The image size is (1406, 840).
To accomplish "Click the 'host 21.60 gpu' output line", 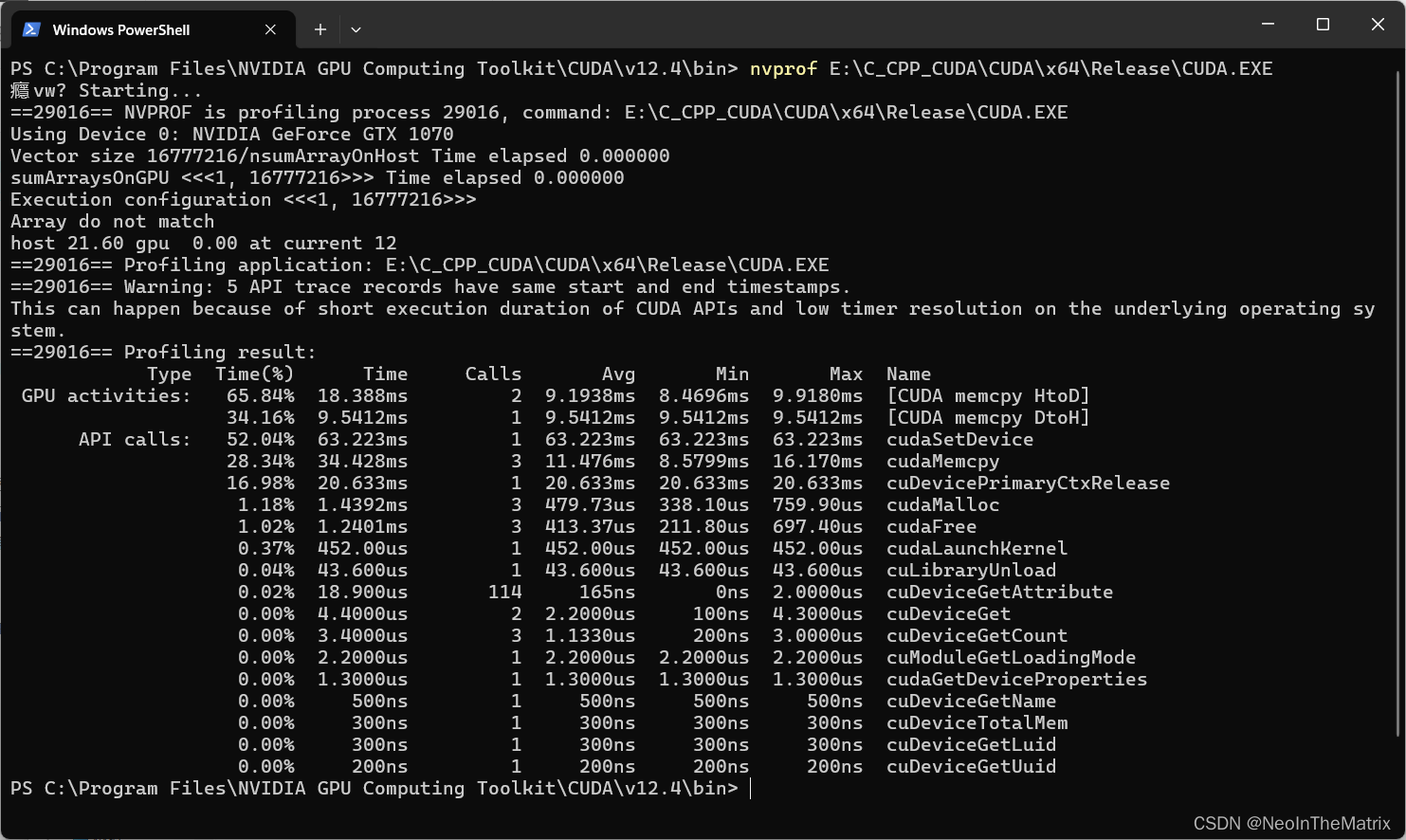I will click(203, 243).
